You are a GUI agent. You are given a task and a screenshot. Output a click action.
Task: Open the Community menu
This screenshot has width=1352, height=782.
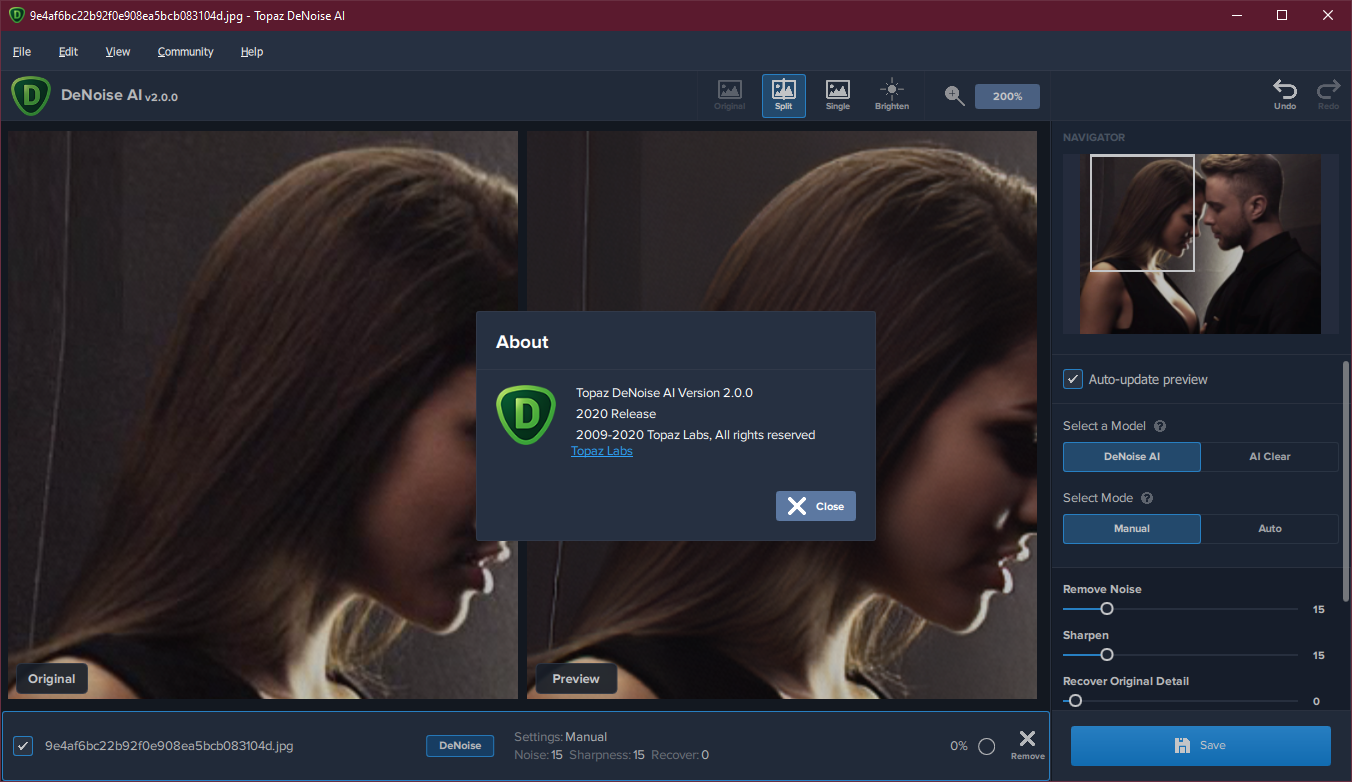tap(186, 51)
